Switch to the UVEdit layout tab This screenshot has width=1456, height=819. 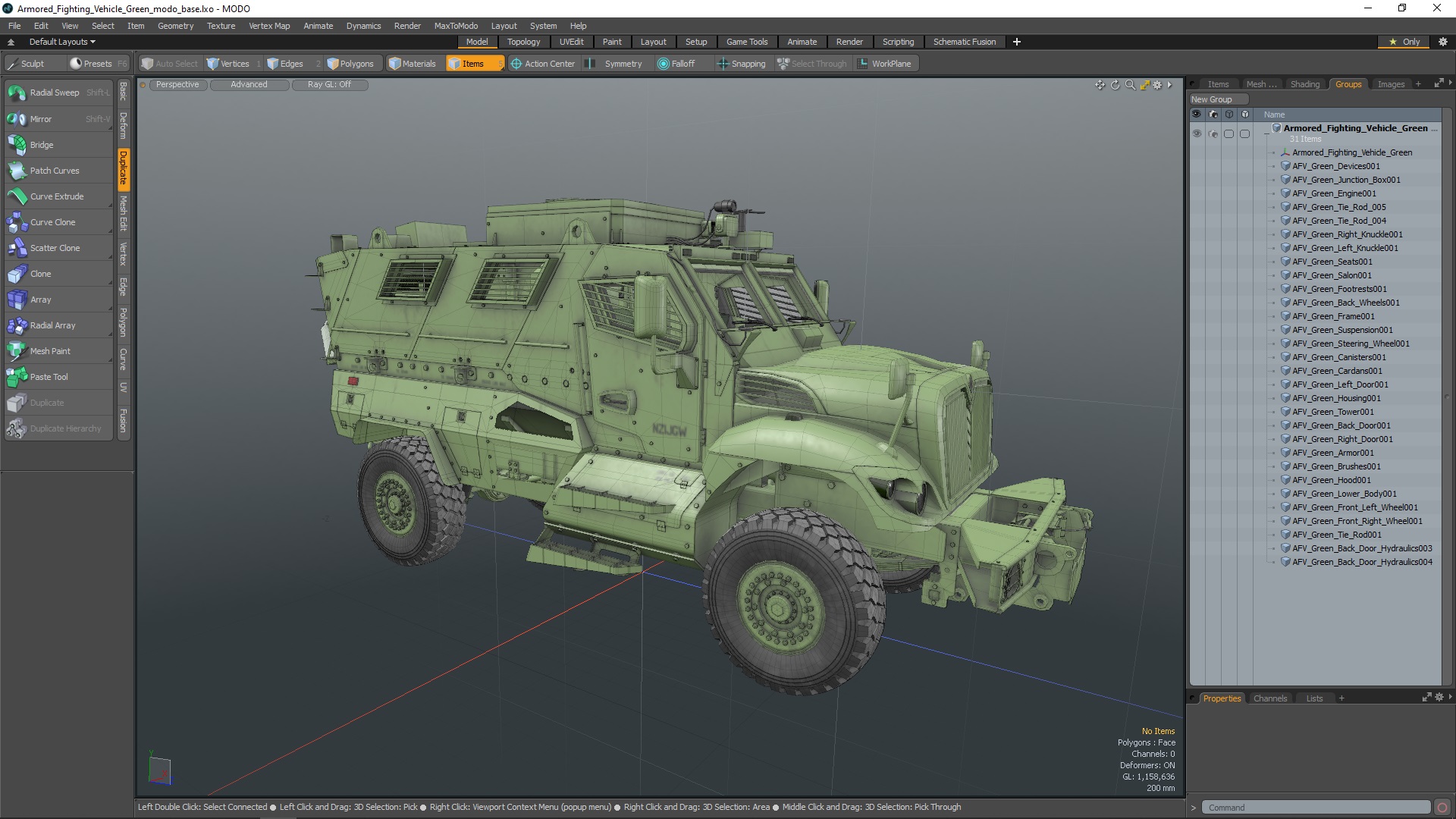point(571,42)
